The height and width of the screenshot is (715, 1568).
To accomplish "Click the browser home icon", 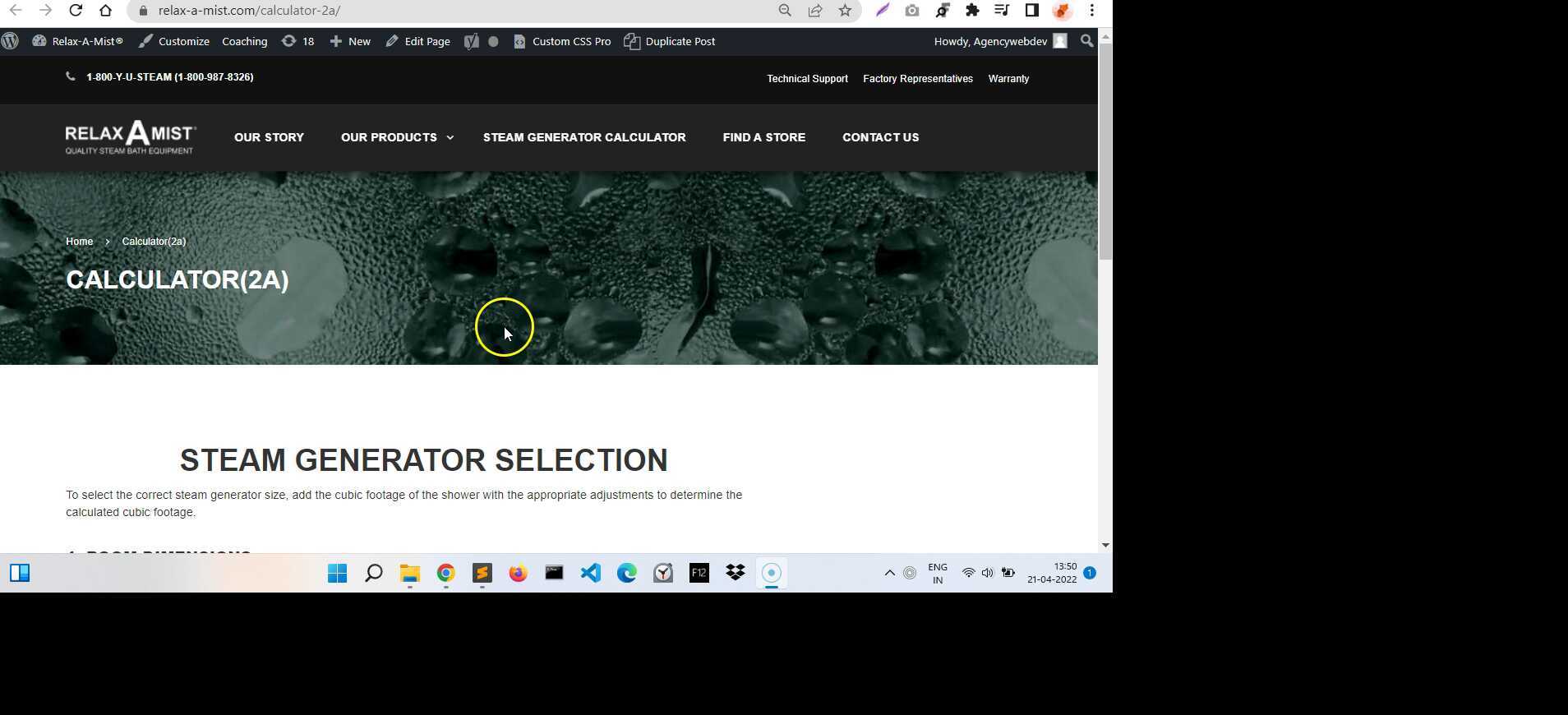I will click(x=105, y=11).
